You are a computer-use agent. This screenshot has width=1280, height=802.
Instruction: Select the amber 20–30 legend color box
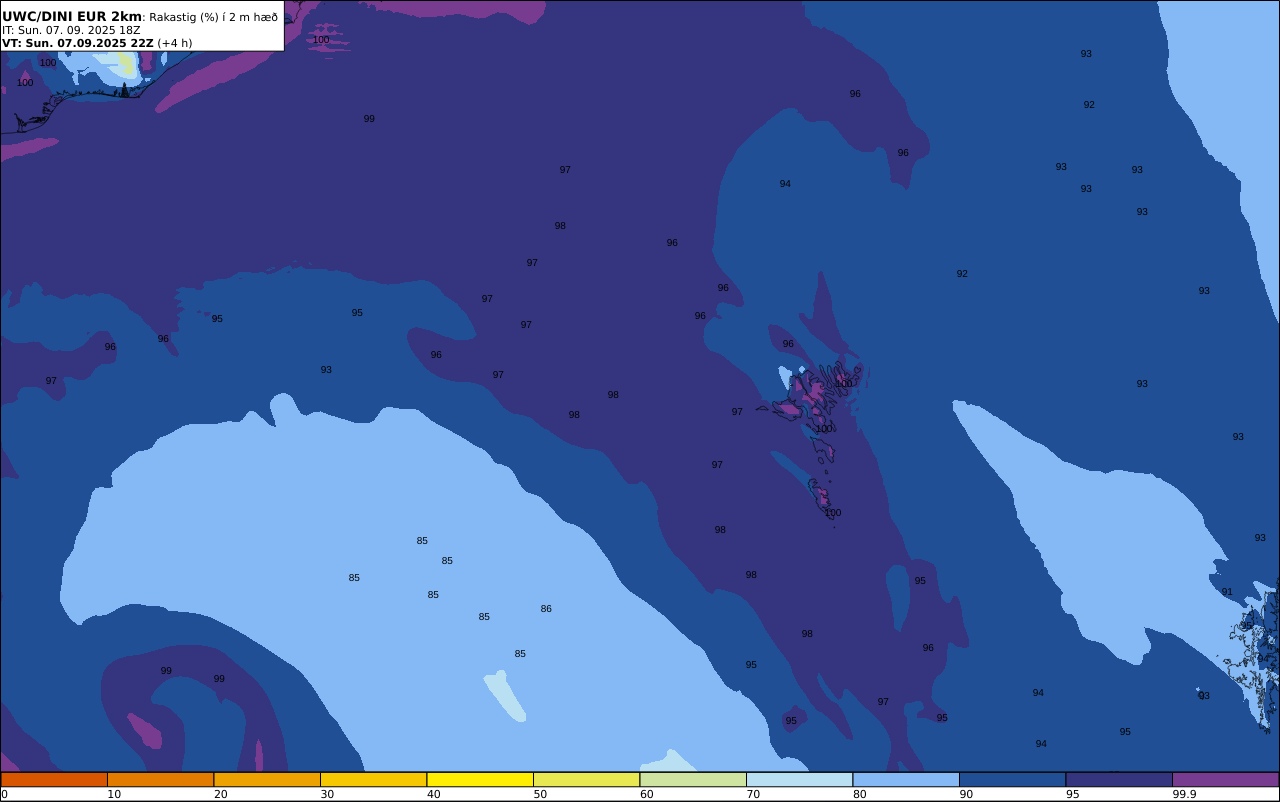(x=267, y=779)
